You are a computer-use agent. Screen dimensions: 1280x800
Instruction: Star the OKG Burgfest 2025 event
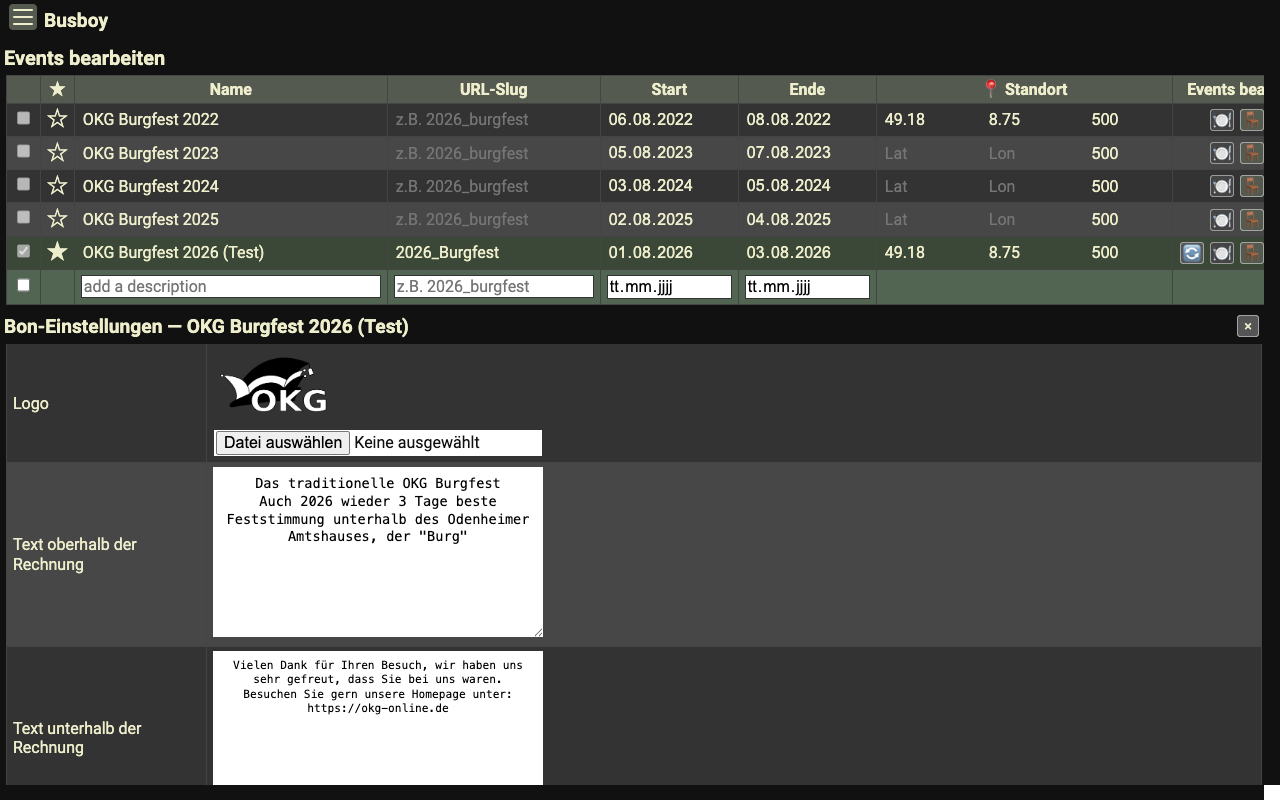(57, 219)
